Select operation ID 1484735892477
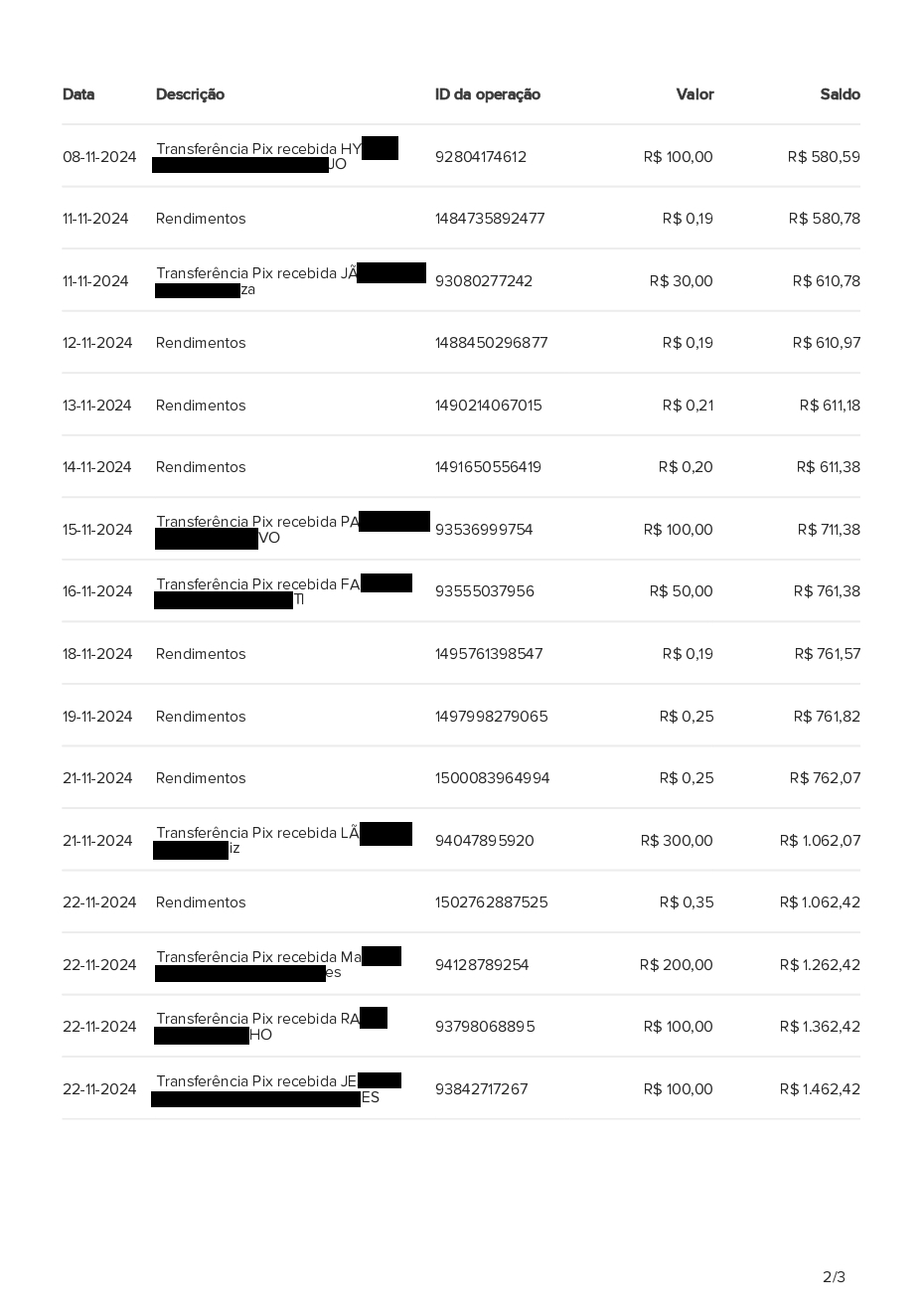Viewport: 924px width, 1310px height. tap(490, 219)
